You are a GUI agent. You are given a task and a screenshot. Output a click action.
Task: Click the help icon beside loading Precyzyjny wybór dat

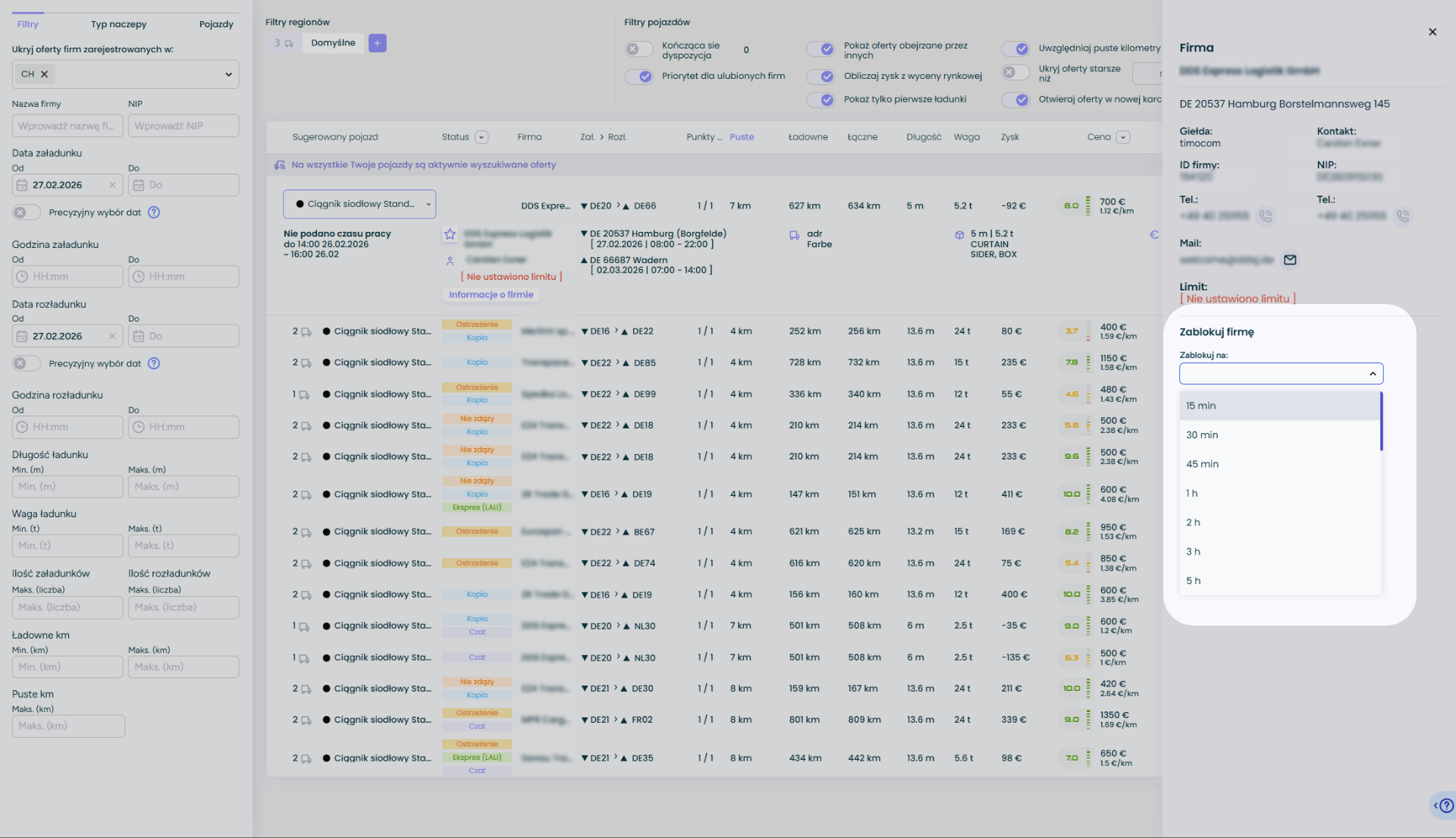(x=154, y=212)
